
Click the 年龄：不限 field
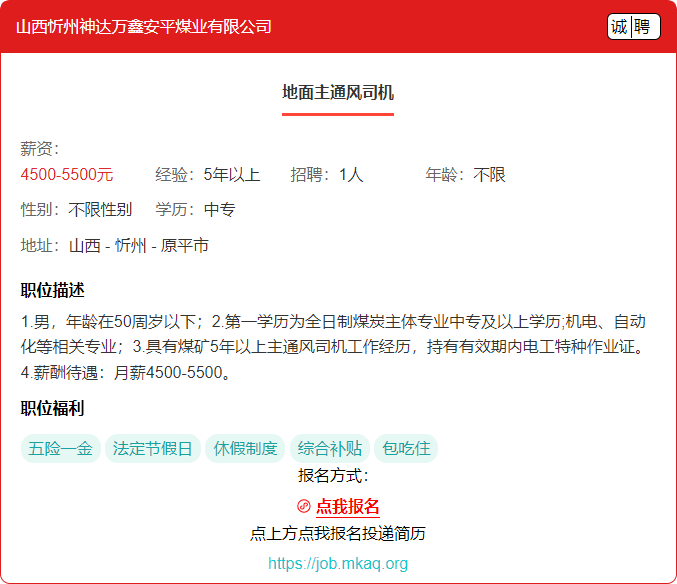[x=465, y=175]
